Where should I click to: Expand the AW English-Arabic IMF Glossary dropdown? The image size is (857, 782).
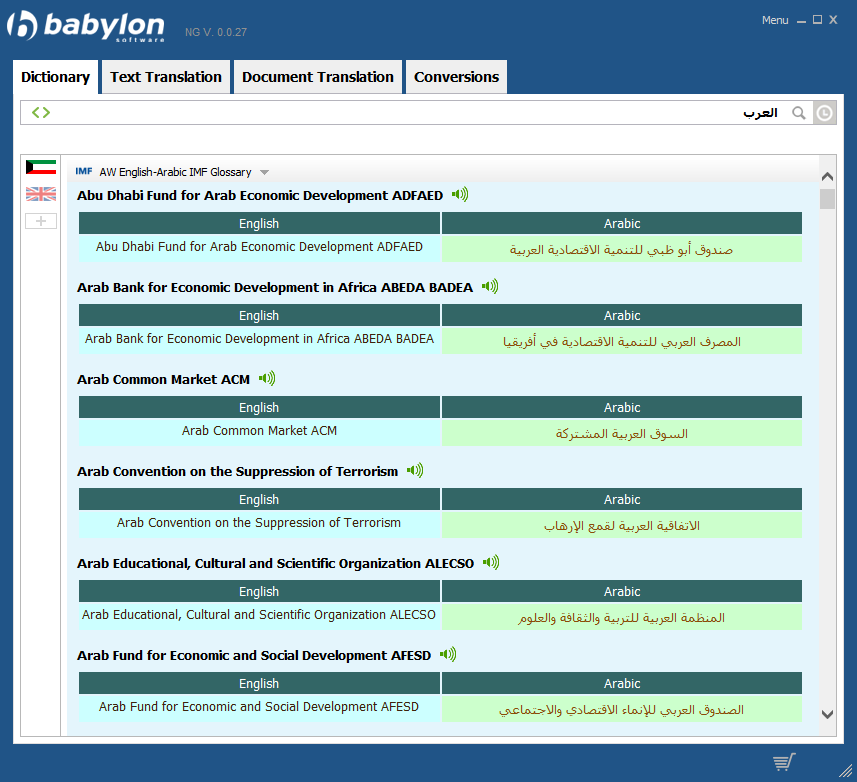(264, 172)
